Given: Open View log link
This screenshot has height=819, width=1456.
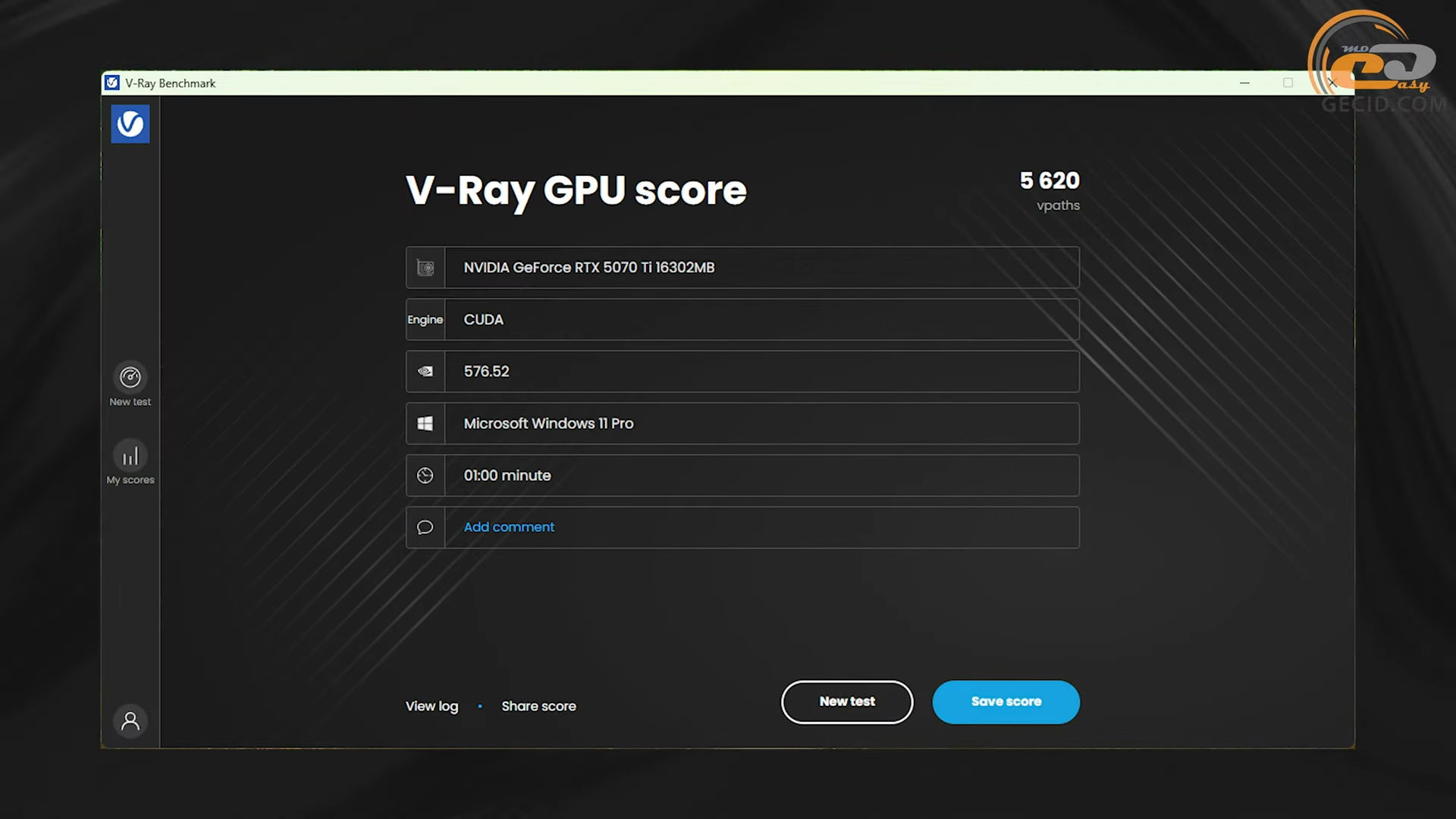Looking at the screenshot, I should (431, 706).
